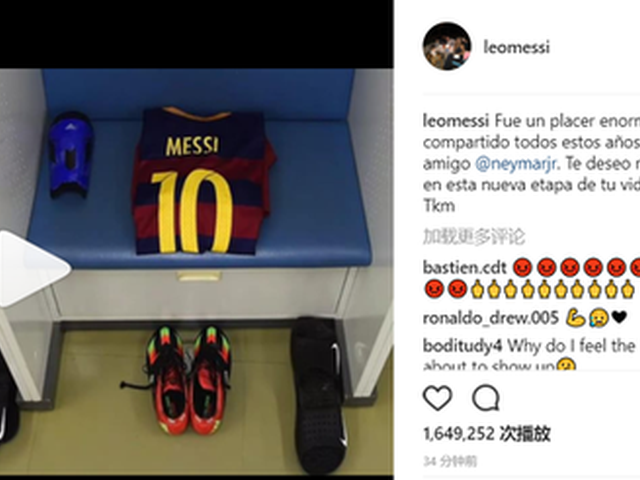640x480 pixels.
Task: Open the @neymarjr mention link
Action: (516, 164)
